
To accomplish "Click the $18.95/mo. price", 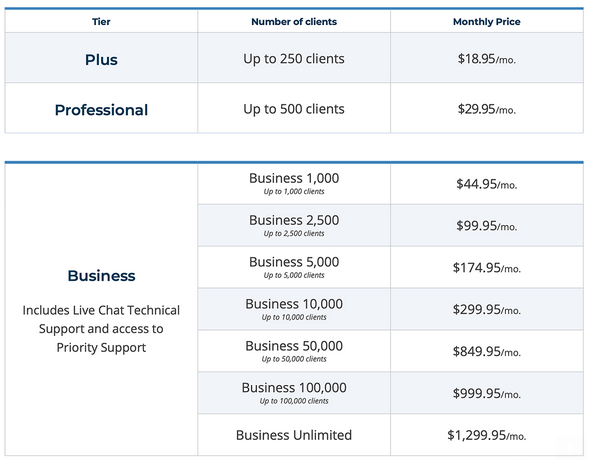I will point(486,59).
